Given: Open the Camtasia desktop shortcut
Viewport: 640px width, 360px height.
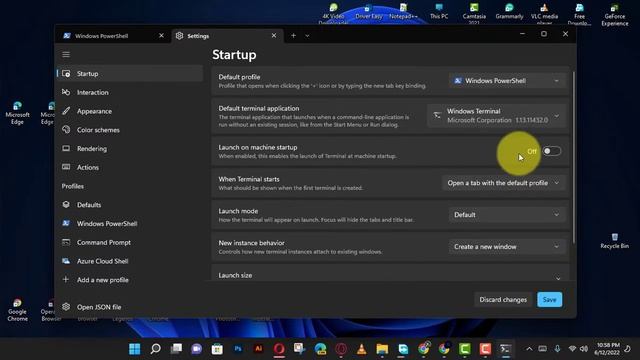Looking at the screenshot, I should click(474, 13).
